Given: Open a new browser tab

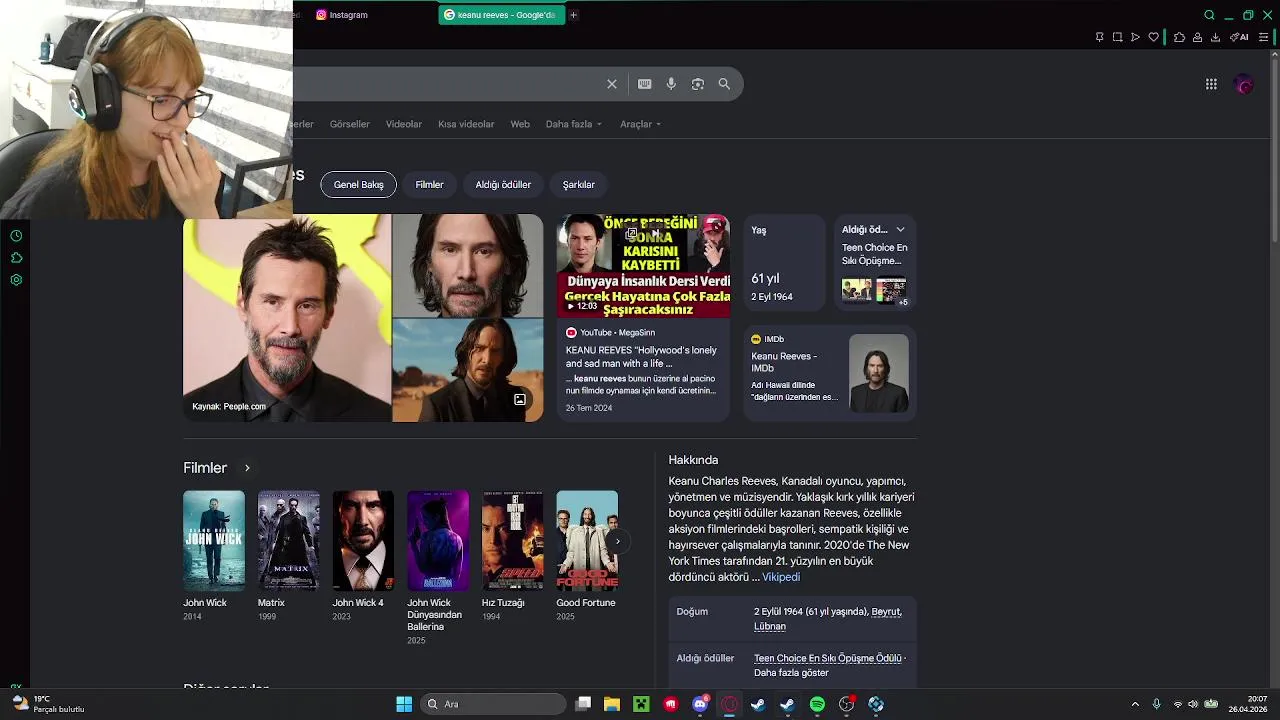Looking at the screenshot, I should pos(573,15).
